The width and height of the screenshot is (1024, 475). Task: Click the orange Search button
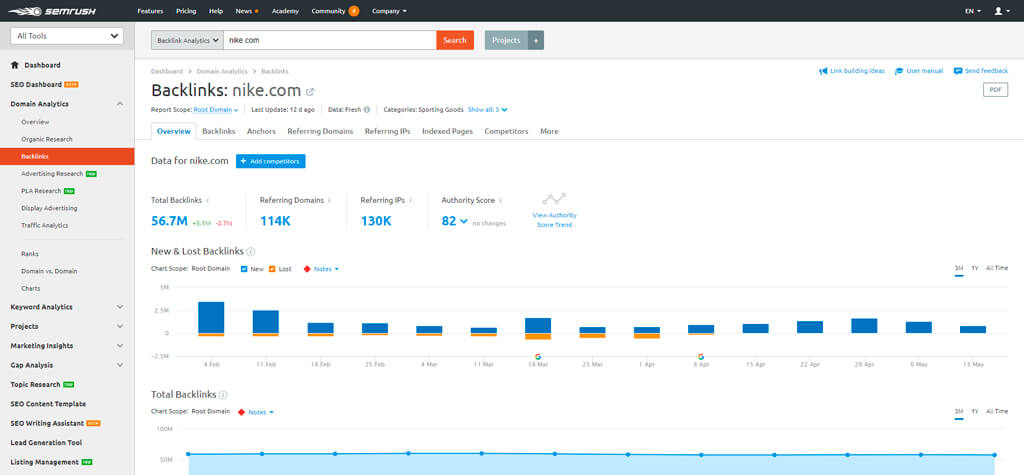click(x=455, y=41)
